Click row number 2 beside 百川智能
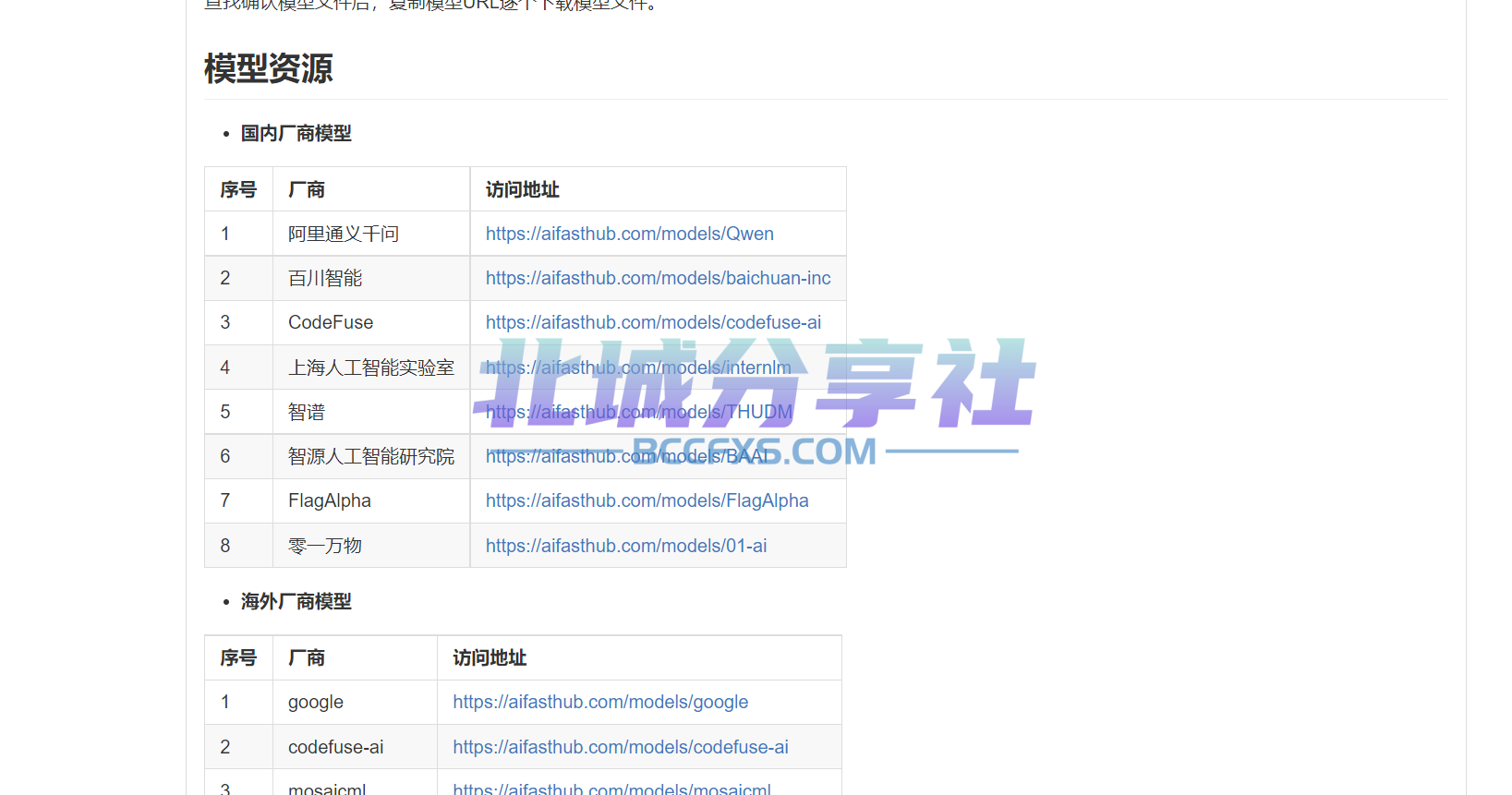Screen dimensions: 1512x795 pyautogui.click(x=225, y=278)
